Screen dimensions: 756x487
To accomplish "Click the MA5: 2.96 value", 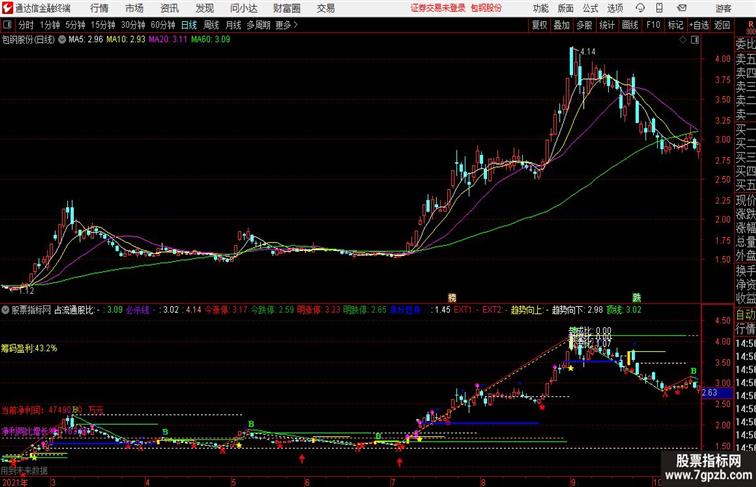I will [x=86, y=40].
